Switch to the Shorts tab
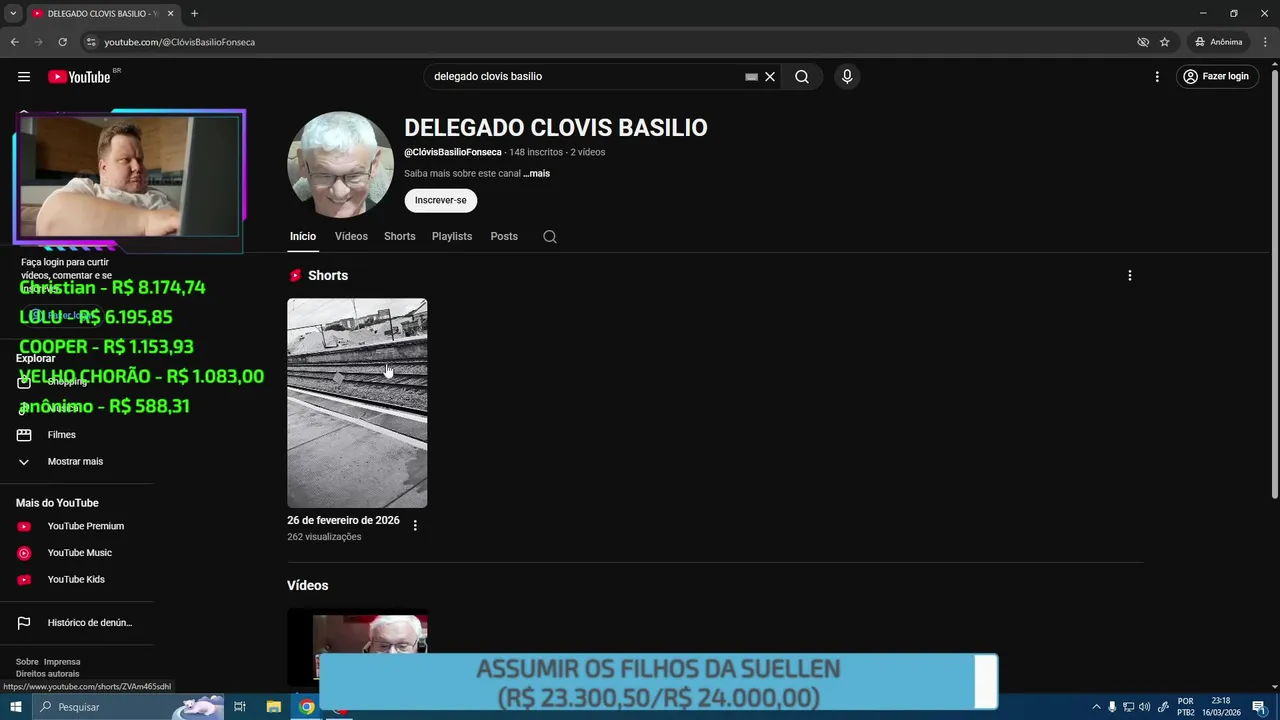This screenshot has width=1280, height=720. coord(400,236)
